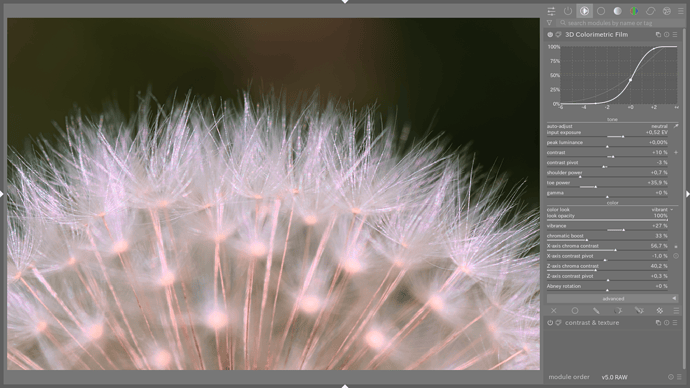Image resolution: width=690 pixels, height=388 pixels.
Task: Select drawn mask pencil icon
Action: coord(596,311)
